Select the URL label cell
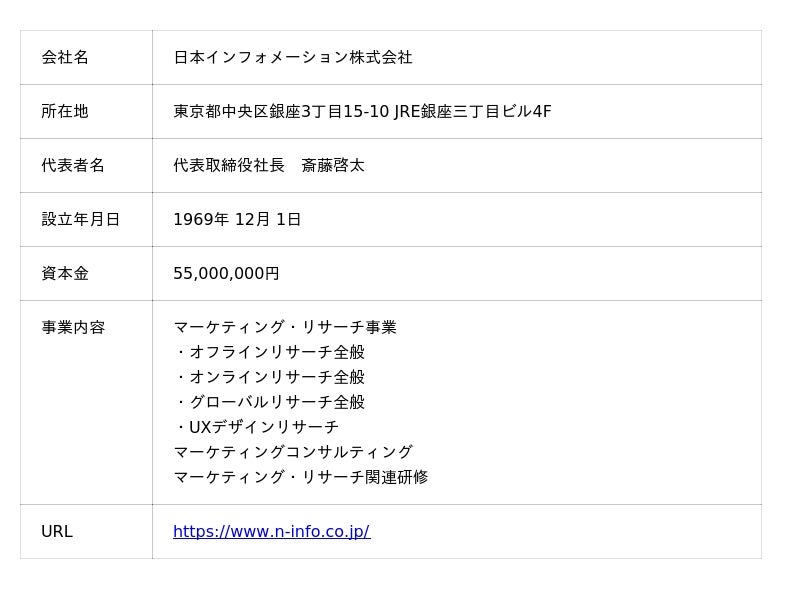800x589 pixels. point(57,532)
